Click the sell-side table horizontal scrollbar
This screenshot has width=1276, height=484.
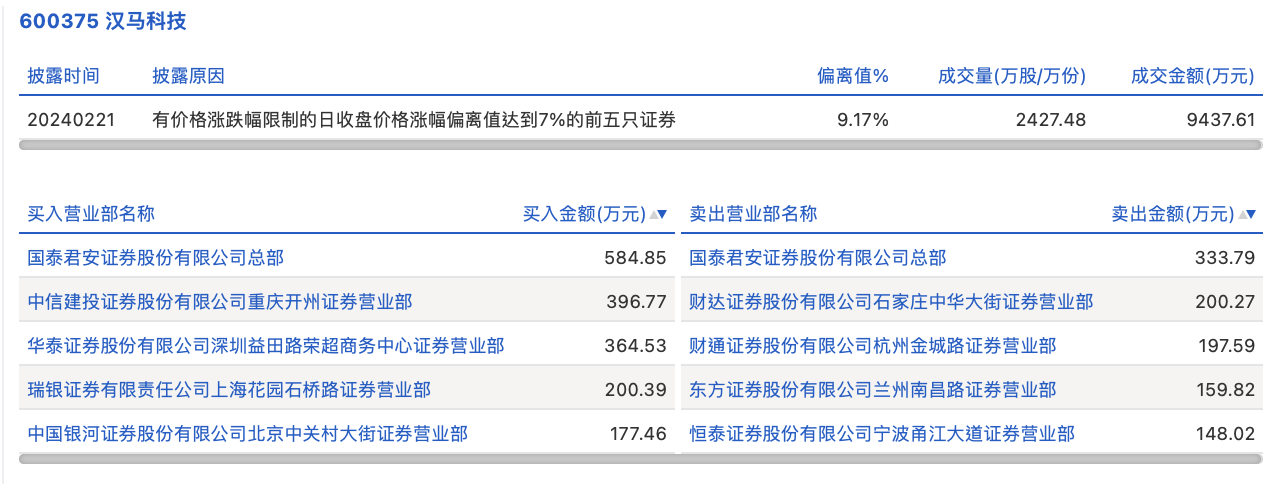point(971,459)
